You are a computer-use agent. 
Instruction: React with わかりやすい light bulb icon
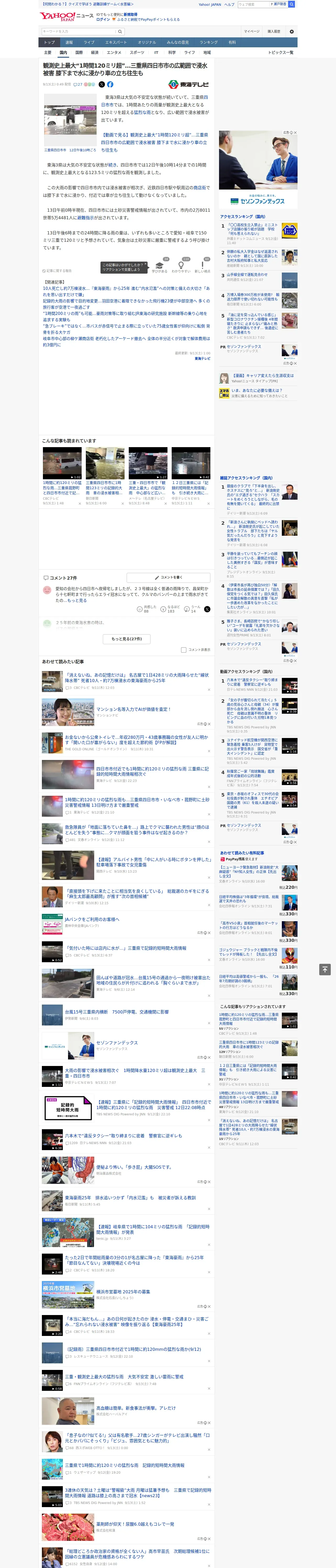click(x=181, y=266)
